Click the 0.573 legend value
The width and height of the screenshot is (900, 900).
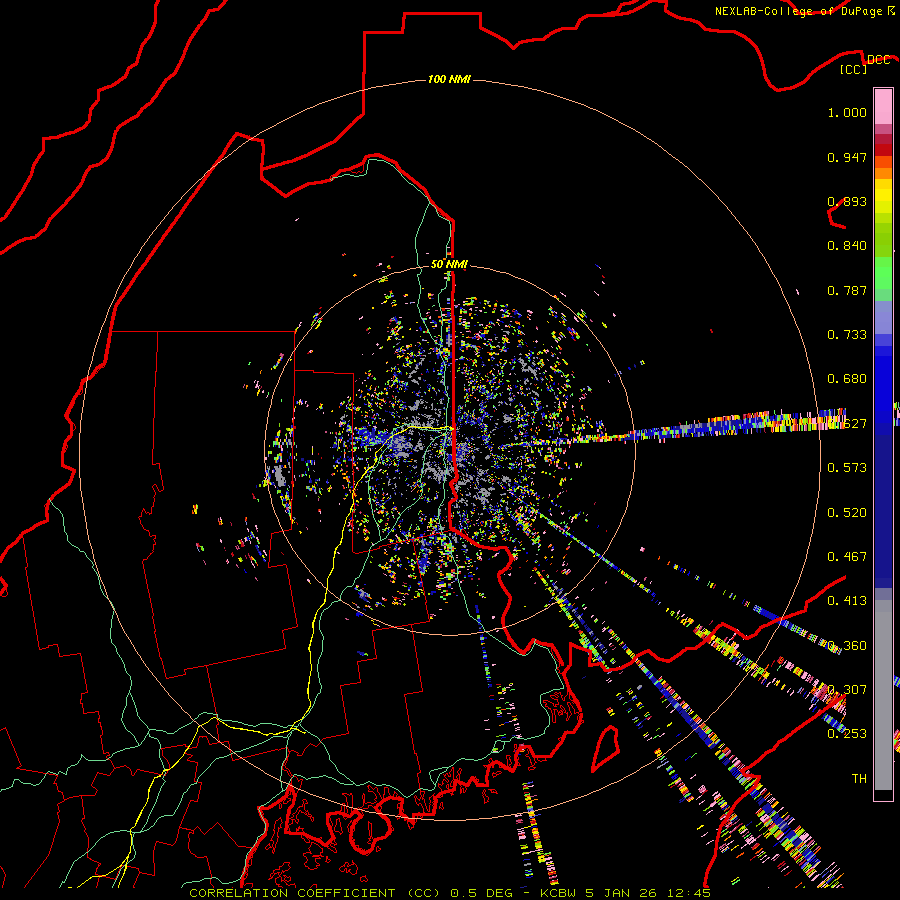click(847, 468)
